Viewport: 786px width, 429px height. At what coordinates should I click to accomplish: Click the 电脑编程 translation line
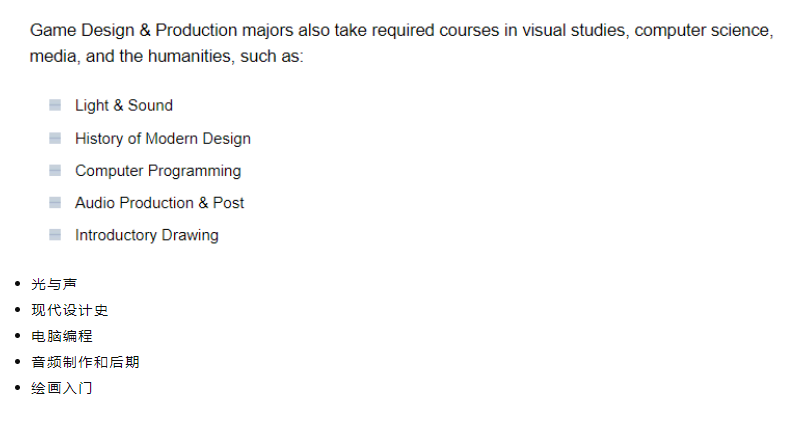click(62, 336)
